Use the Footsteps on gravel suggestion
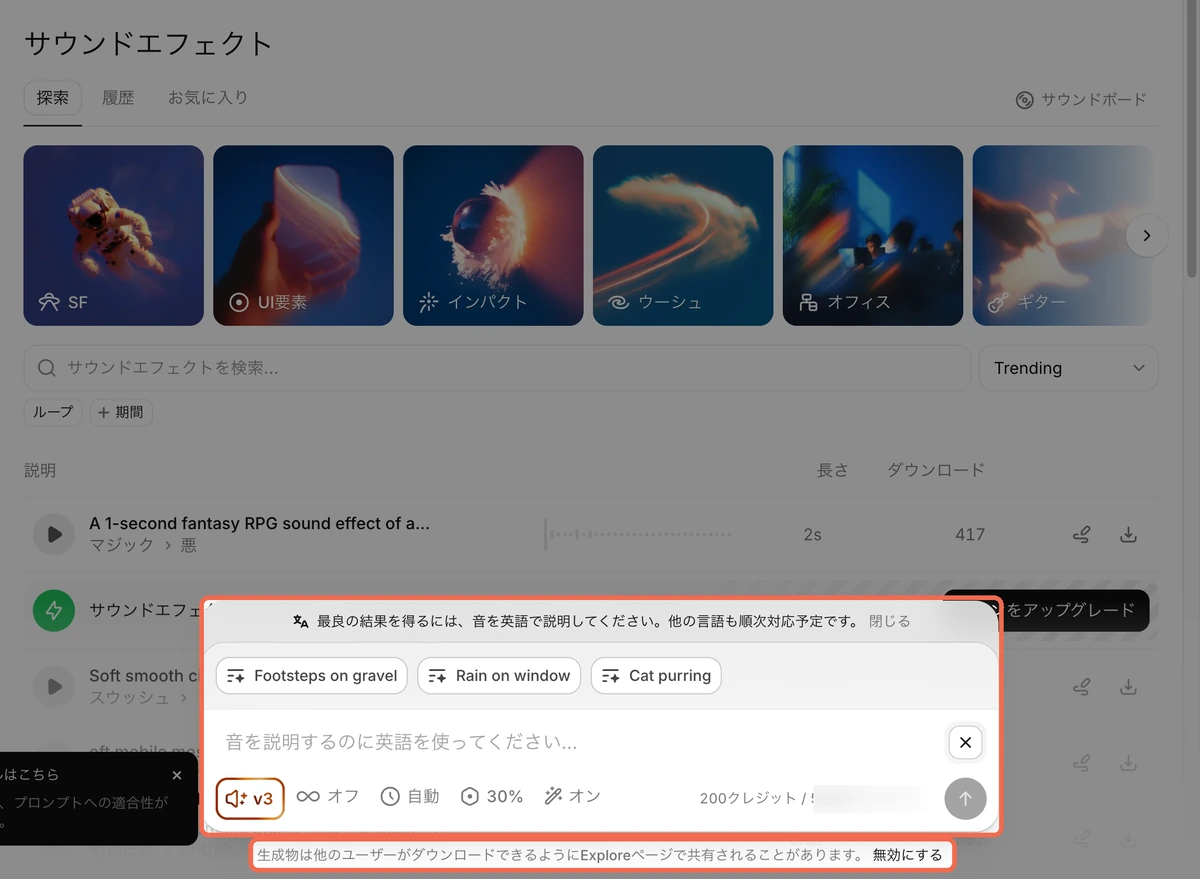The image size is (1200, 879). [312, 676]
